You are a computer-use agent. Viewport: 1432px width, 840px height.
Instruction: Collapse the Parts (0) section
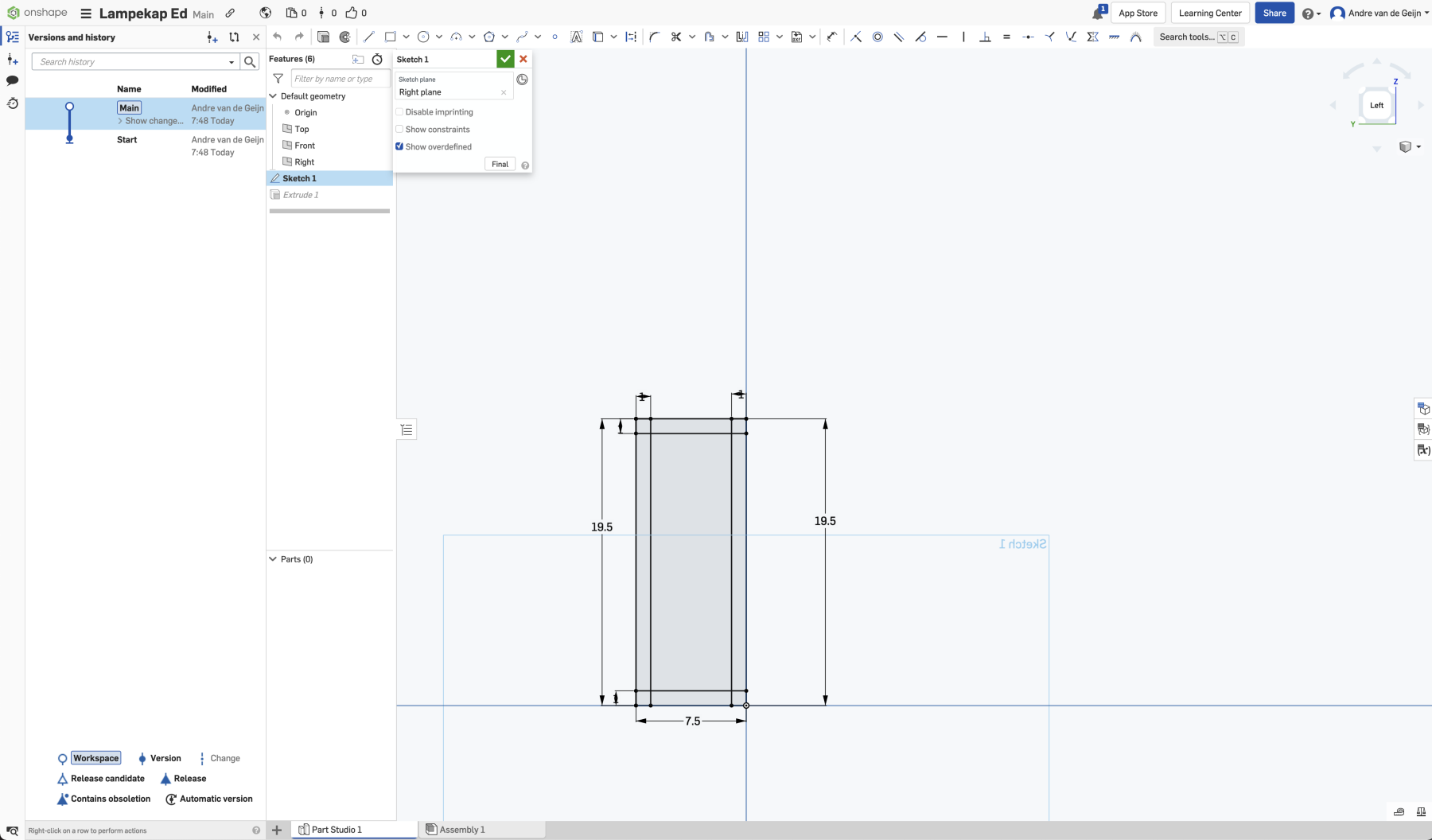273,559
